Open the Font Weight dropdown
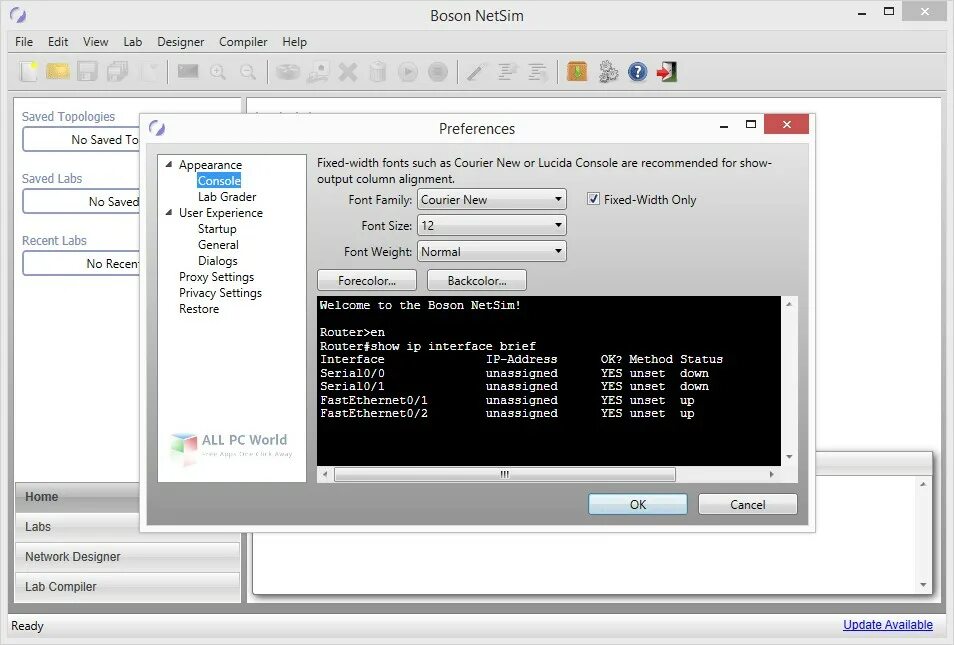 tap(492, 252)
